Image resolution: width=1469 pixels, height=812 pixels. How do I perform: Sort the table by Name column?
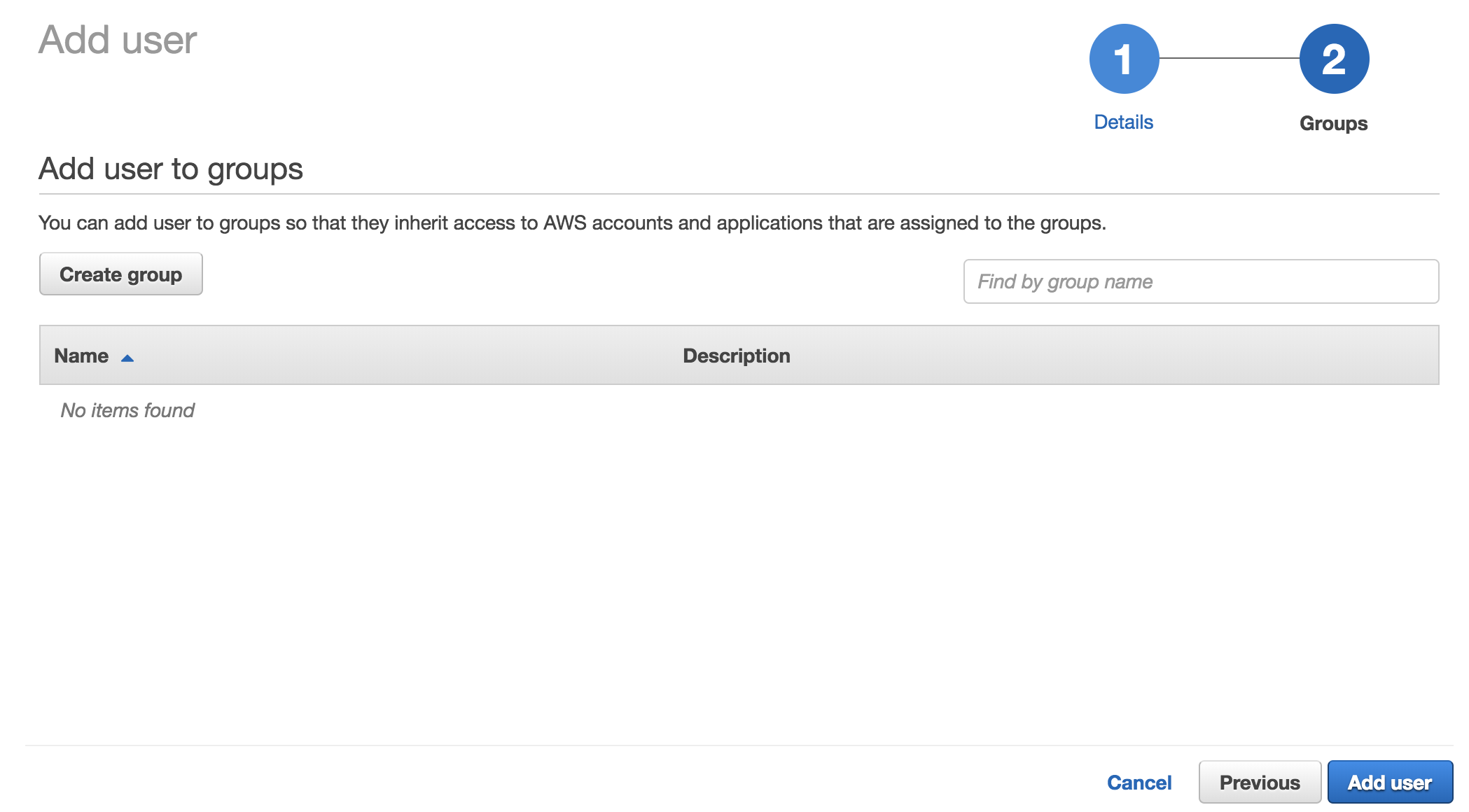click(81, 356)
